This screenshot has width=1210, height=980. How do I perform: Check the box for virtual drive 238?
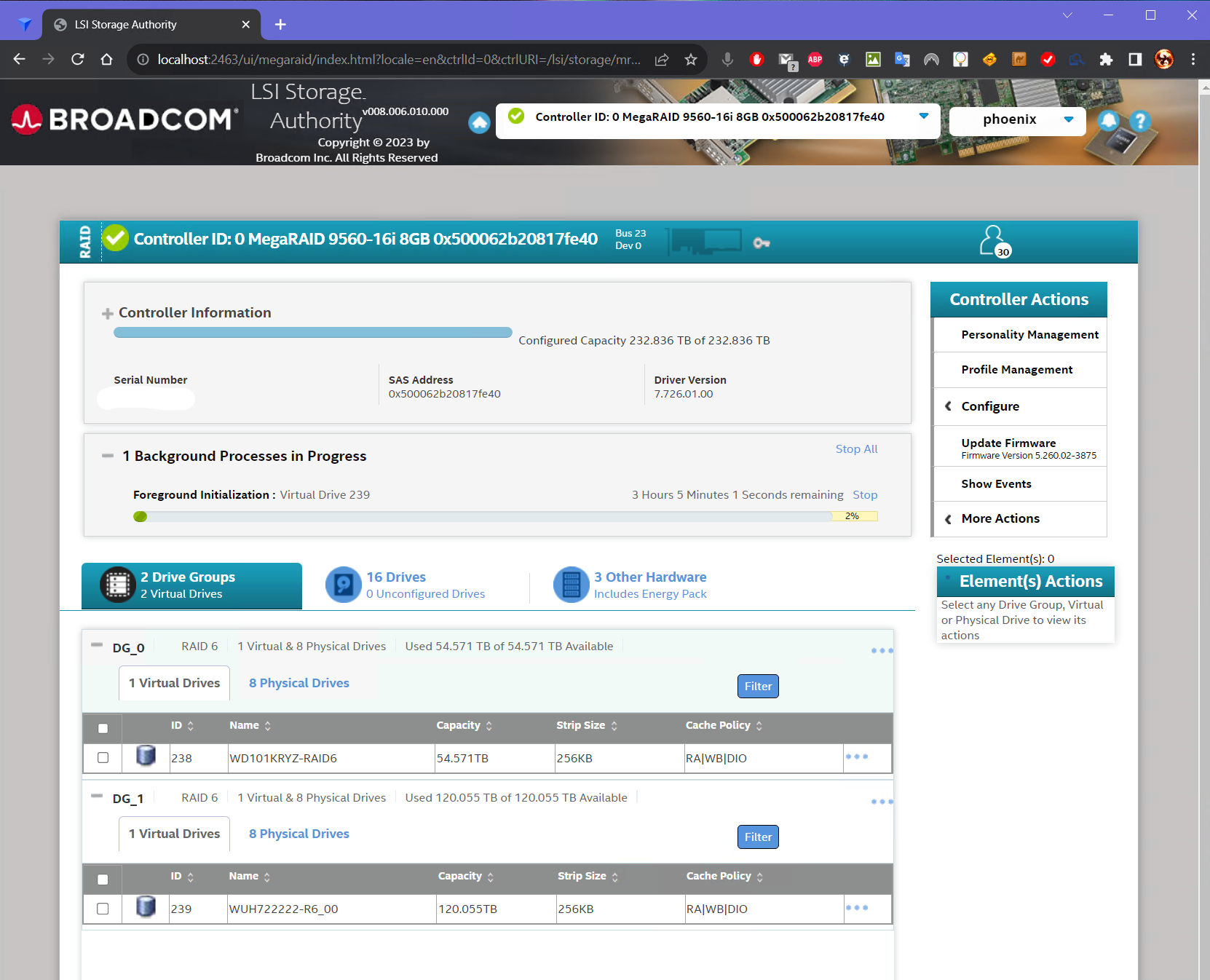(103, 758)
